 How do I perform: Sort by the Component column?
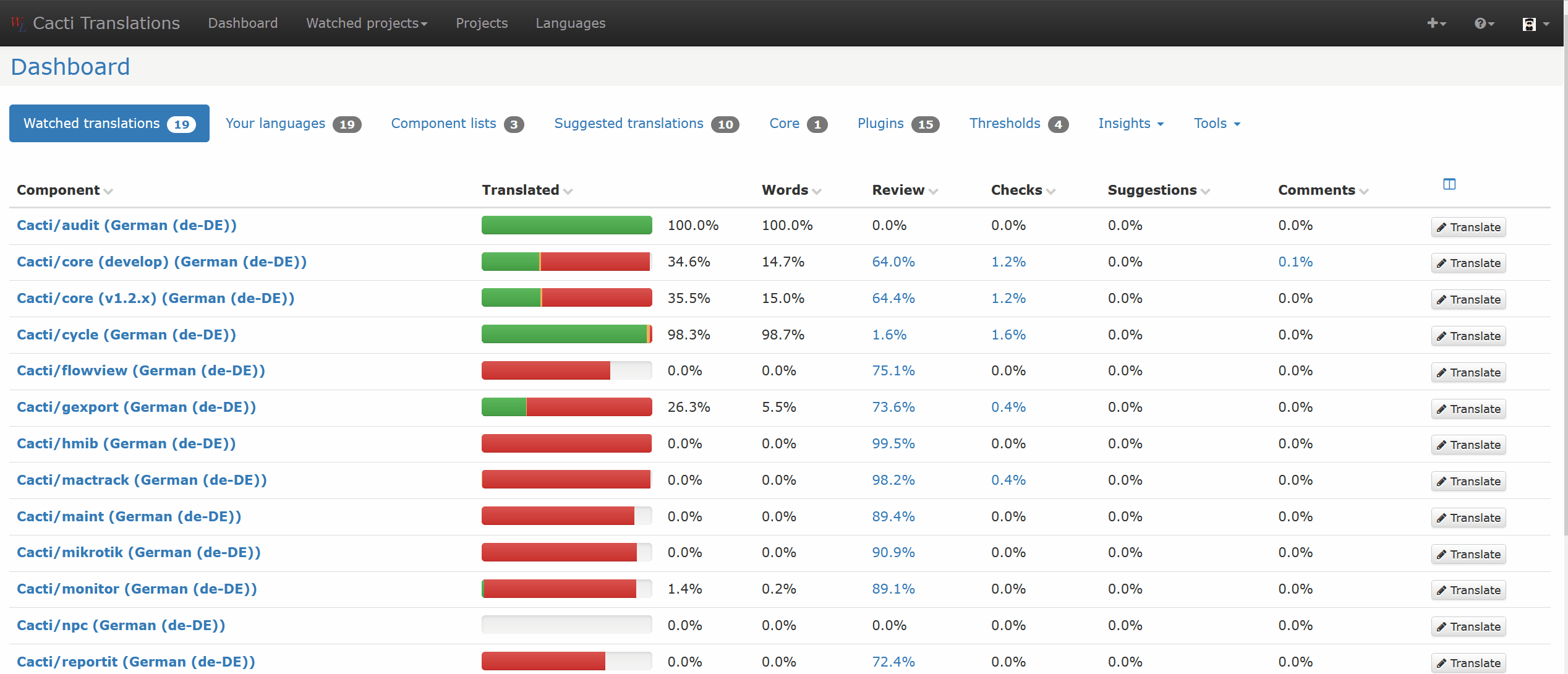(x=64, y=190)
